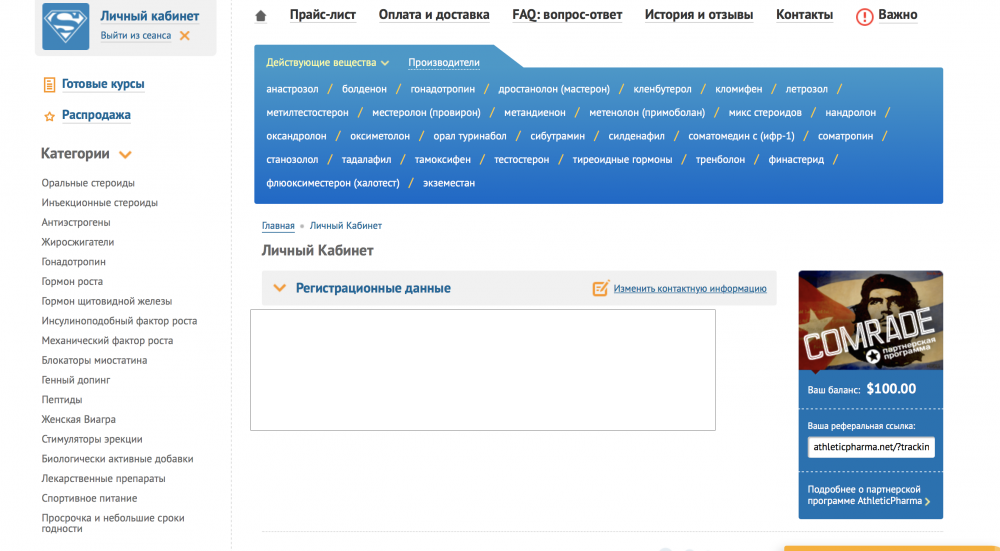Click the home icon in top navigation
The width and height of the screenshot is (1000, 551).
coord(261,16)
